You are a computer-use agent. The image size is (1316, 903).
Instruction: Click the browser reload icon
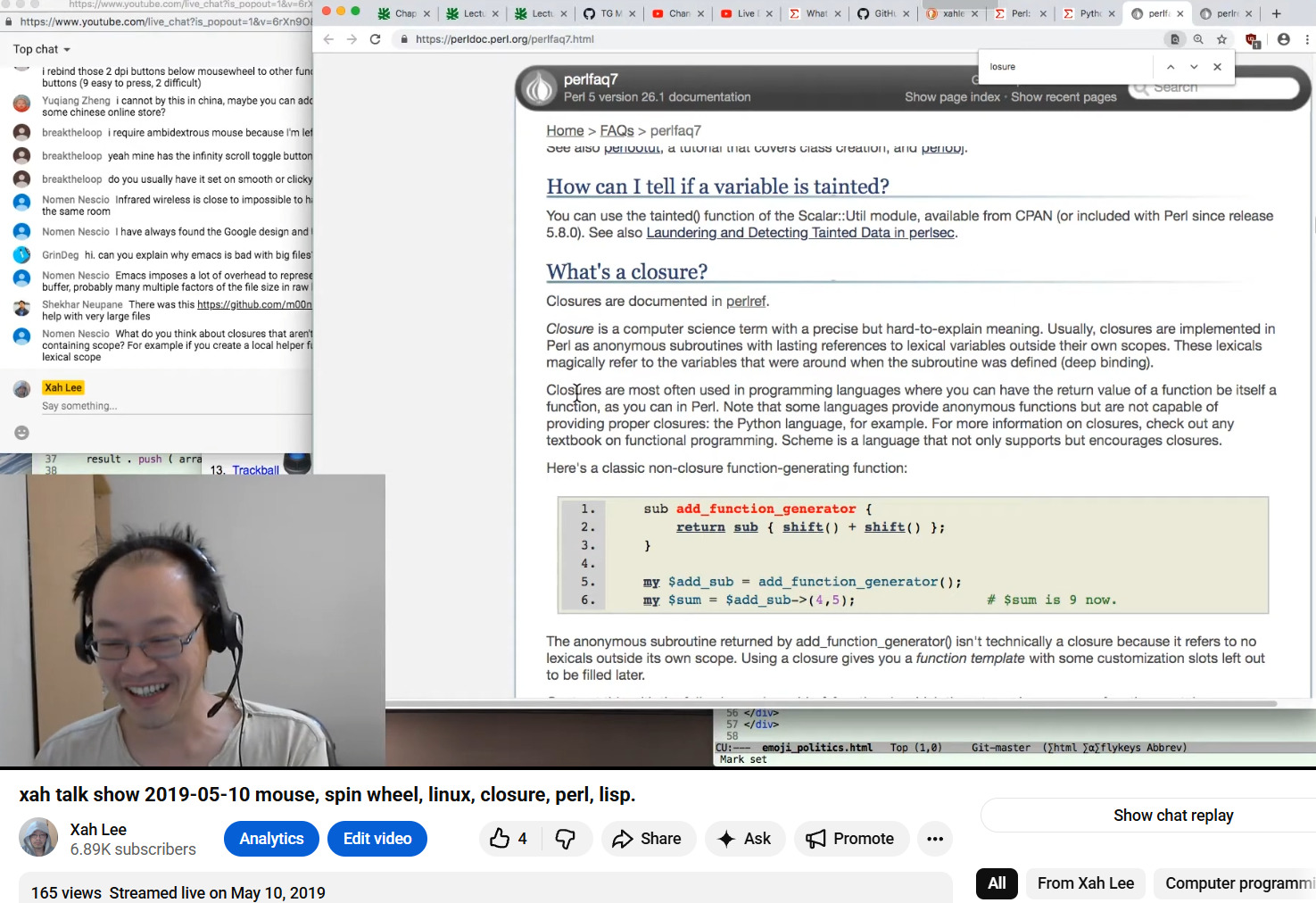[x=376, y=39]
